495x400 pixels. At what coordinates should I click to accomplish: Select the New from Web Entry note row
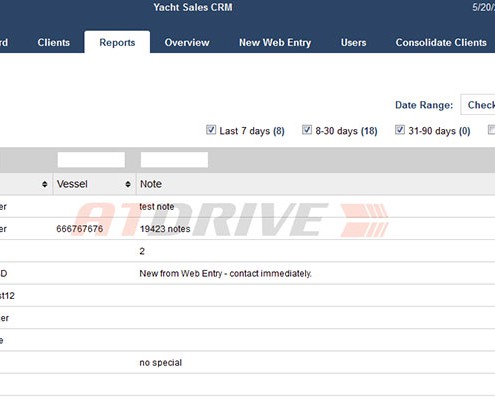(247, 273)
